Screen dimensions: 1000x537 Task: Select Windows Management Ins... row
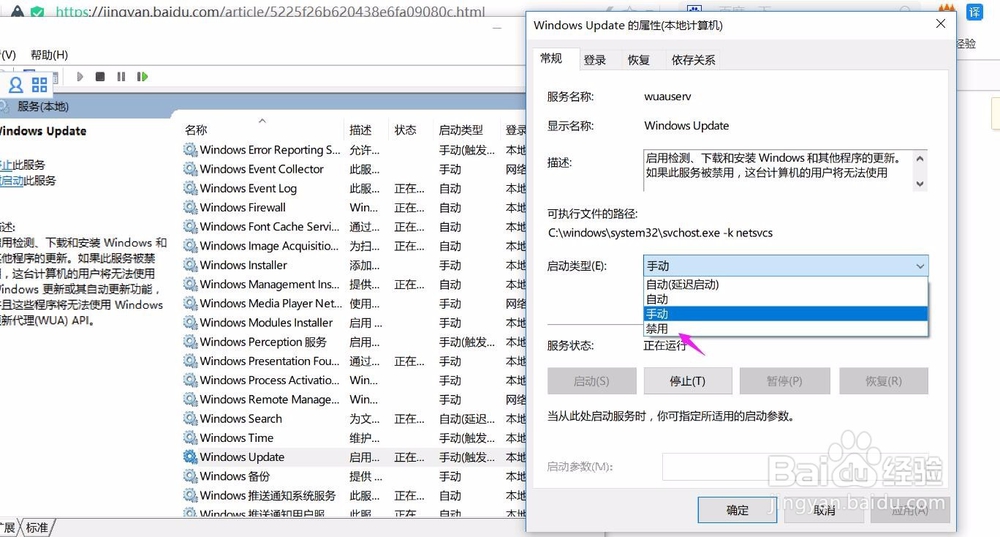click(x=354, y=284)
